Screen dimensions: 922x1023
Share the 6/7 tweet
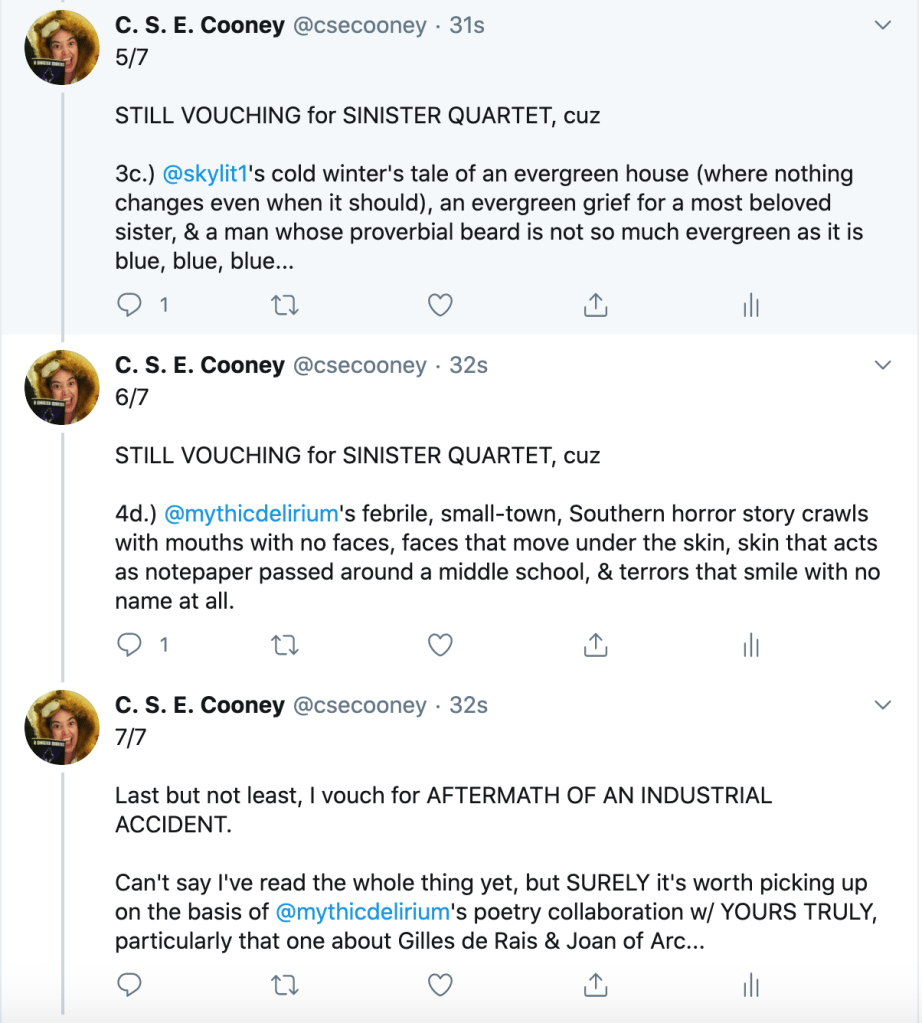596,646
